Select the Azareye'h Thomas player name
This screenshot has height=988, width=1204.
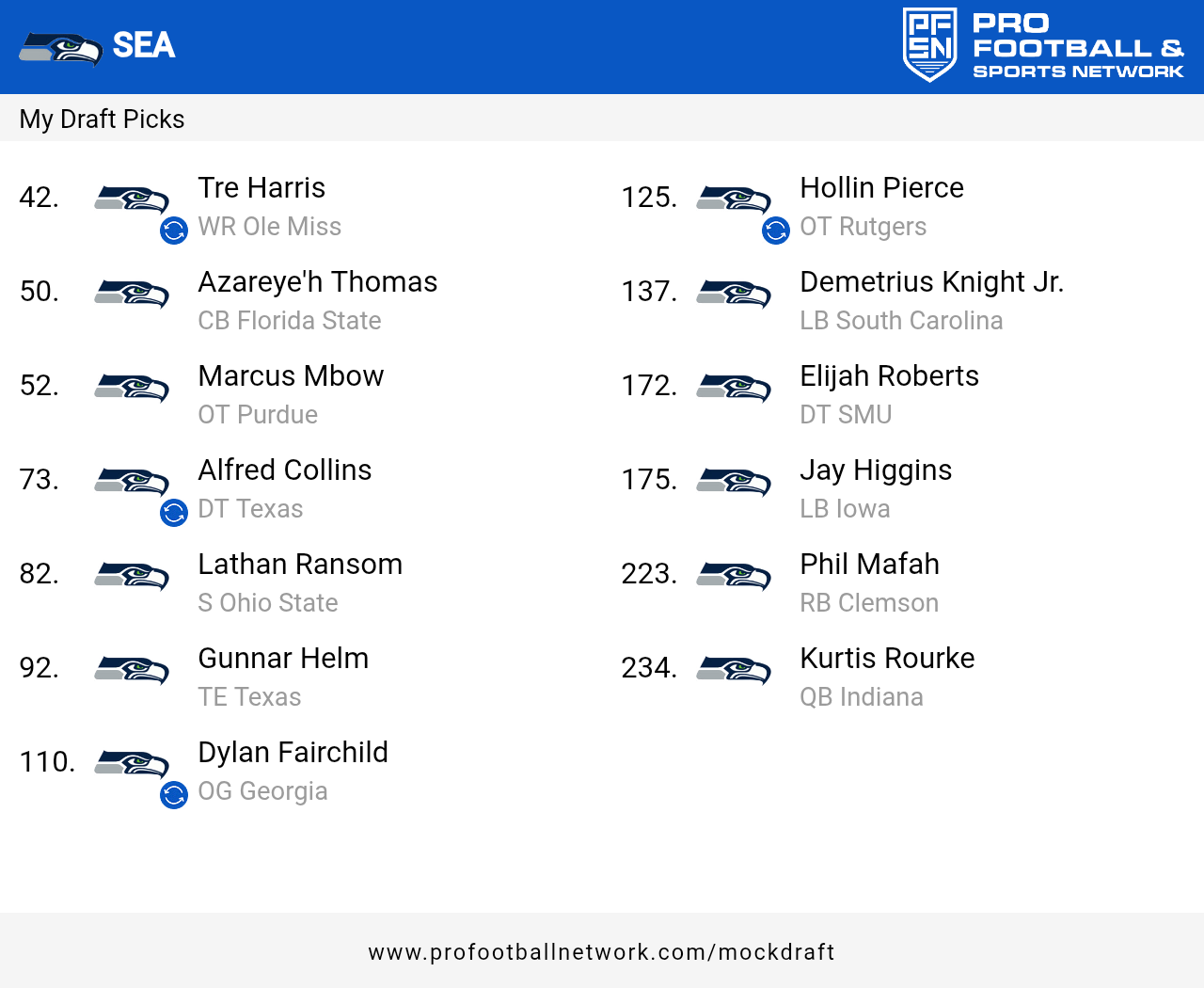coord(318,282)
